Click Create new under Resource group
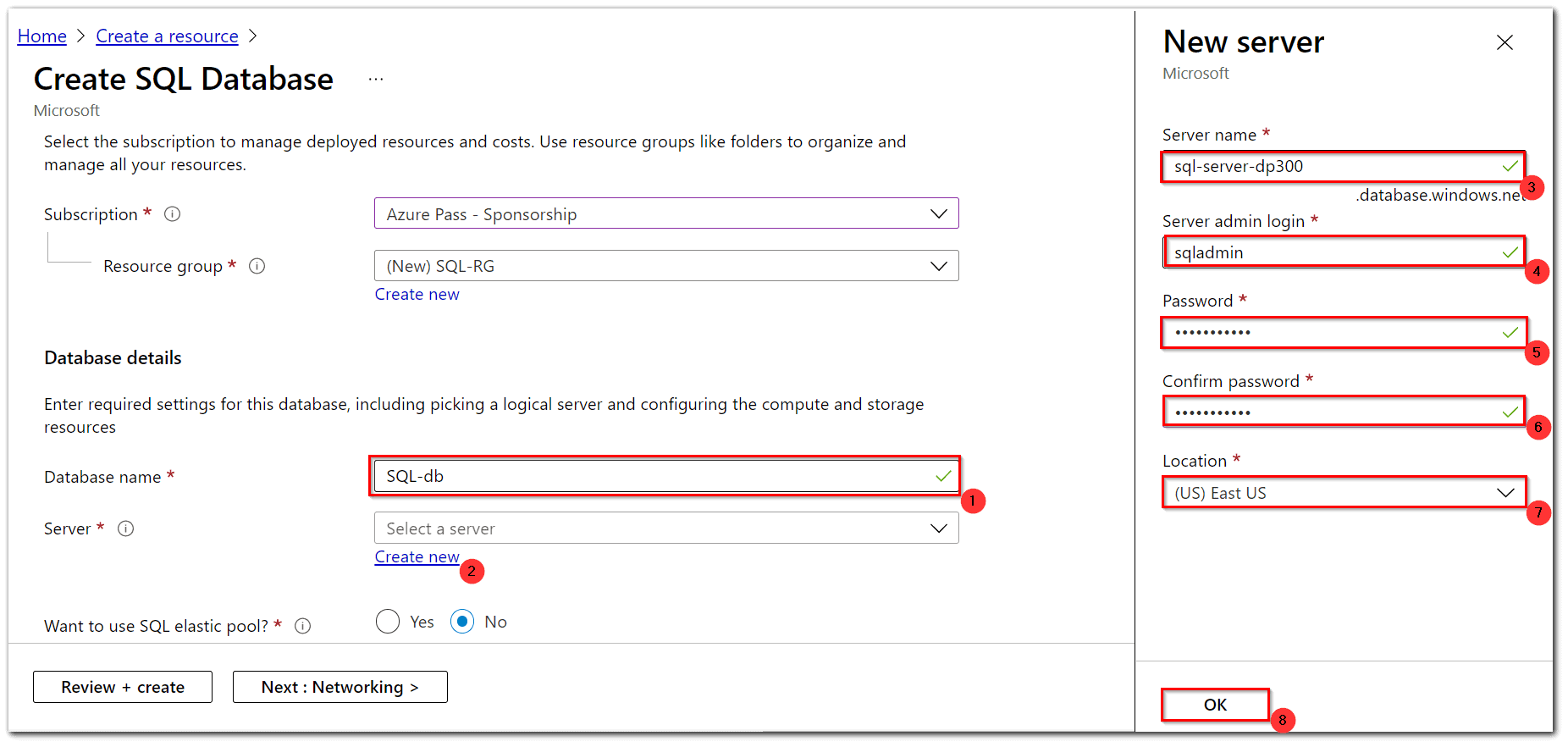The height and width of the screenshot is (747, 1568). pos(417,294)
